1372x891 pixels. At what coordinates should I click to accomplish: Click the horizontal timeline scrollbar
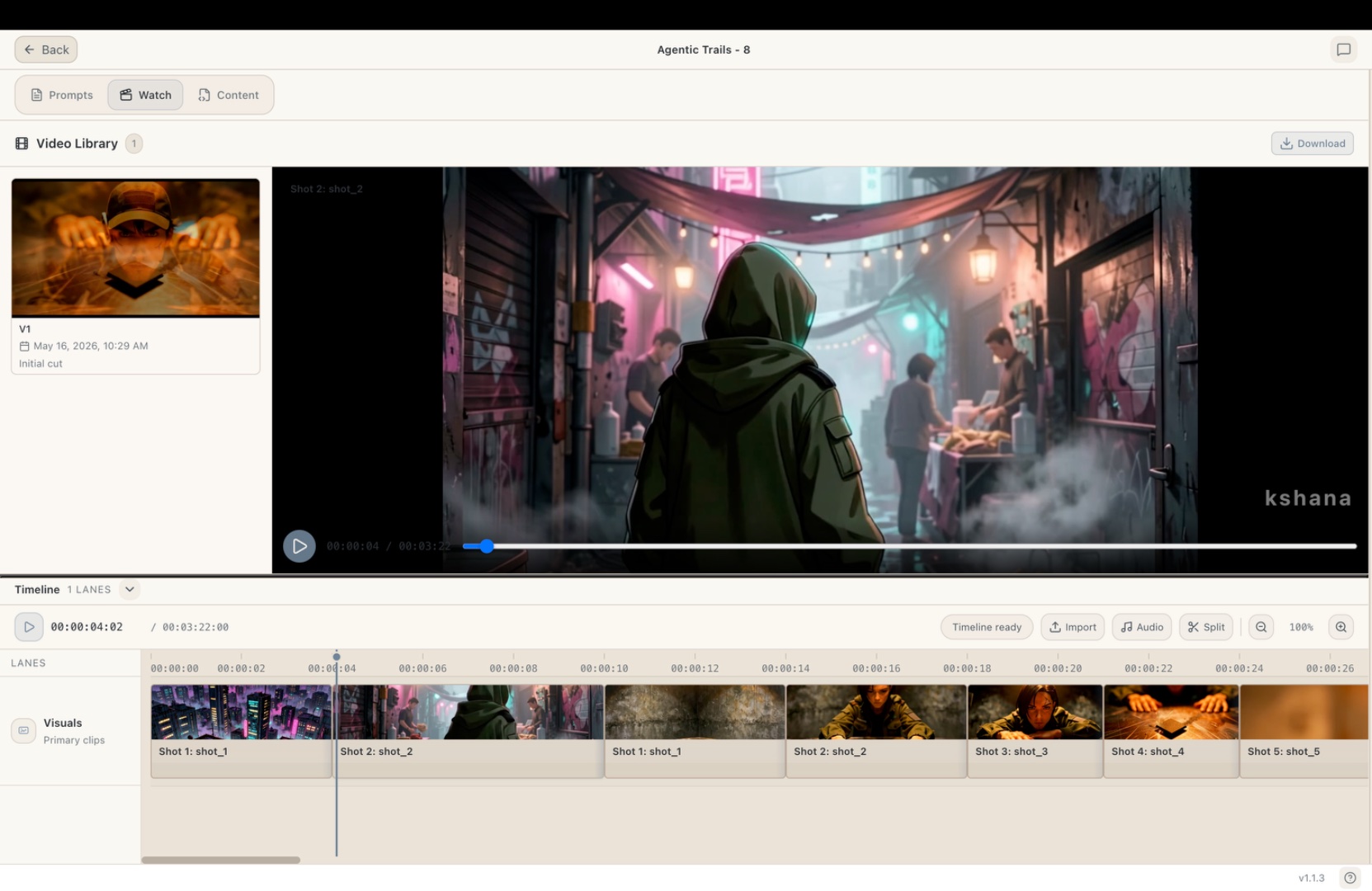point(220,860)
